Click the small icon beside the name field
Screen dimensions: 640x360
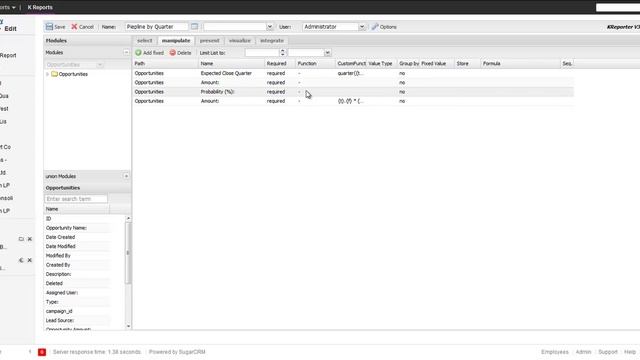[194, 27]
